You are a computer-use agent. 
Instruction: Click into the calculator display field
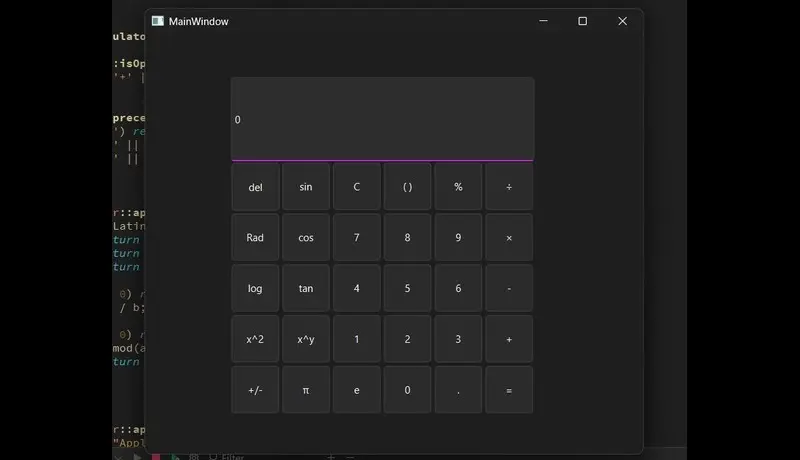(383, 119)
